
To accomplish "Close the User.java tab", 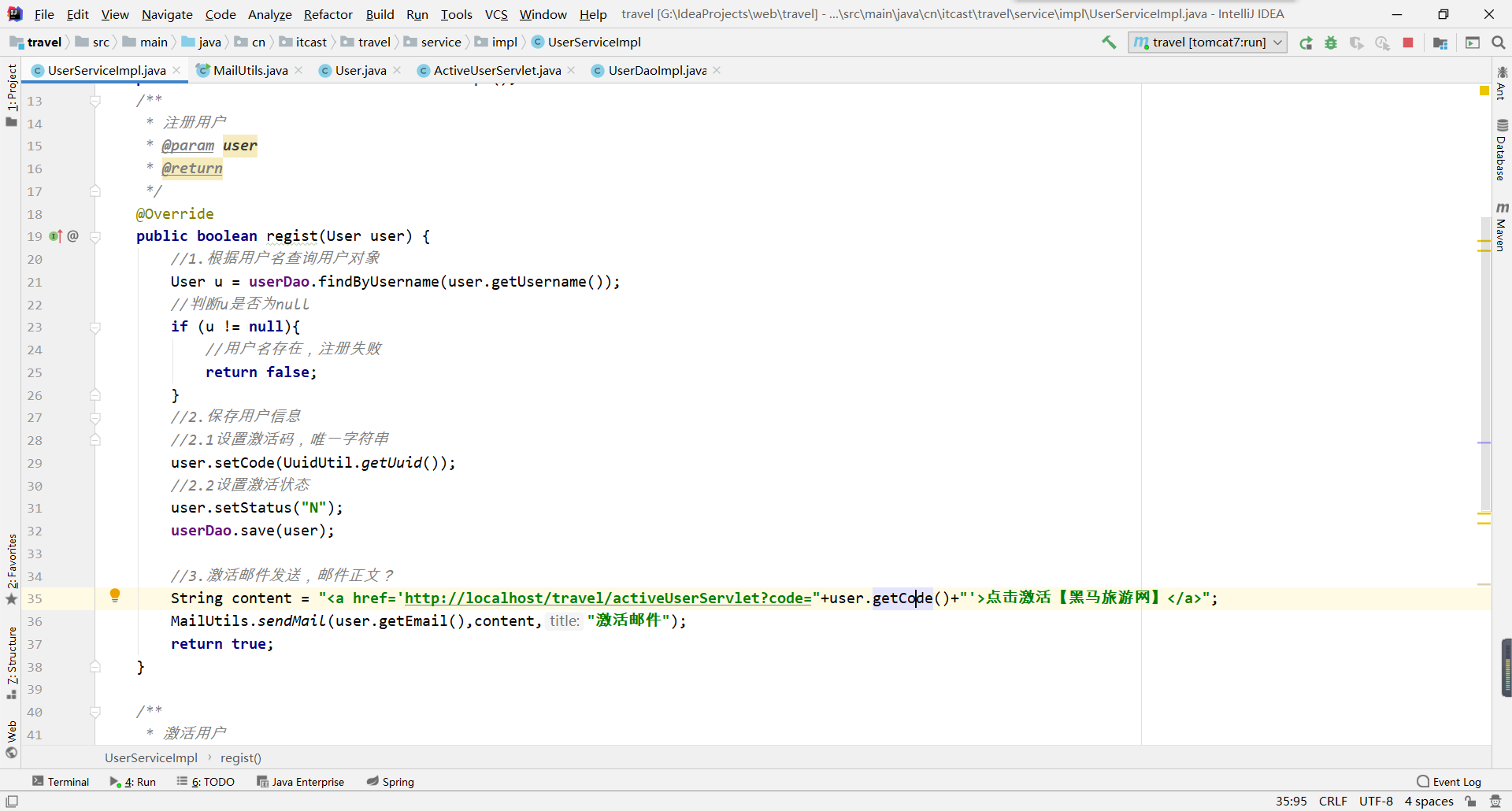I will pos(397,70).
